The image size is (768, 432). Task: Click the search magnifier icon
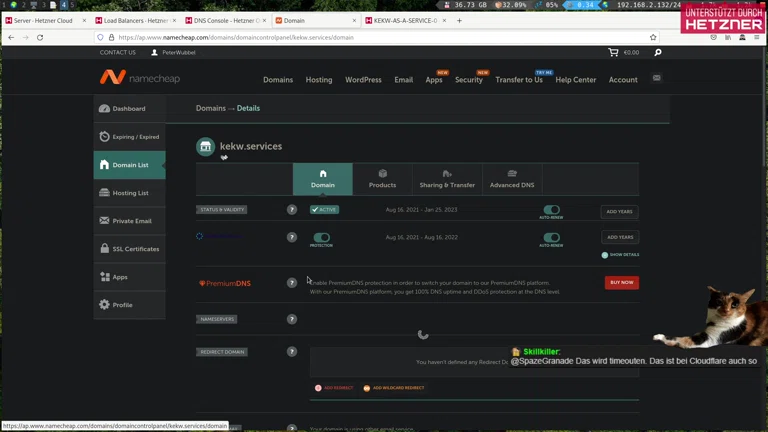[x=658, y=52]
